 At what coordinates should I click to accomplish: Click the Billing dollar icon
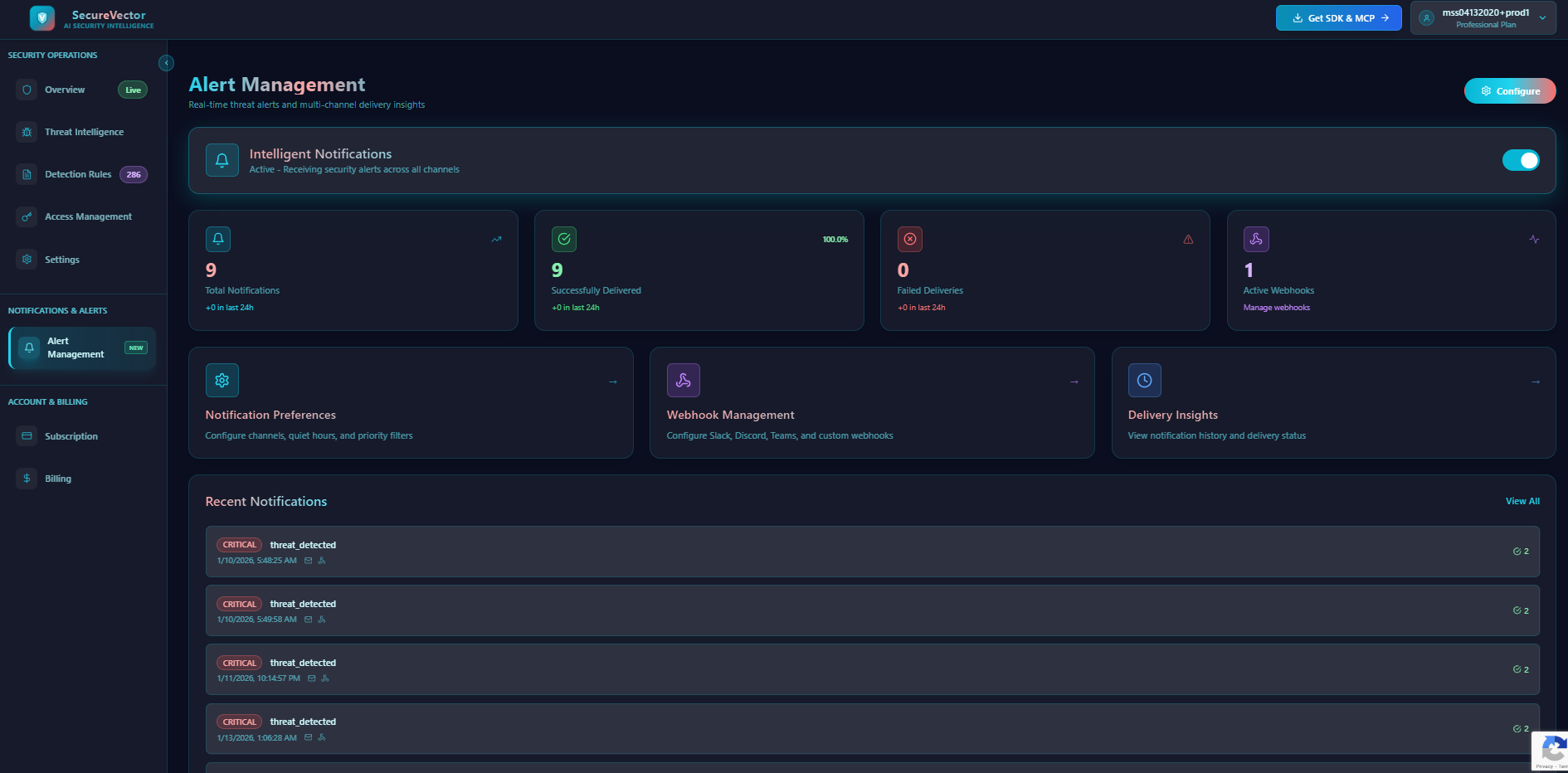tap(26, 478)
